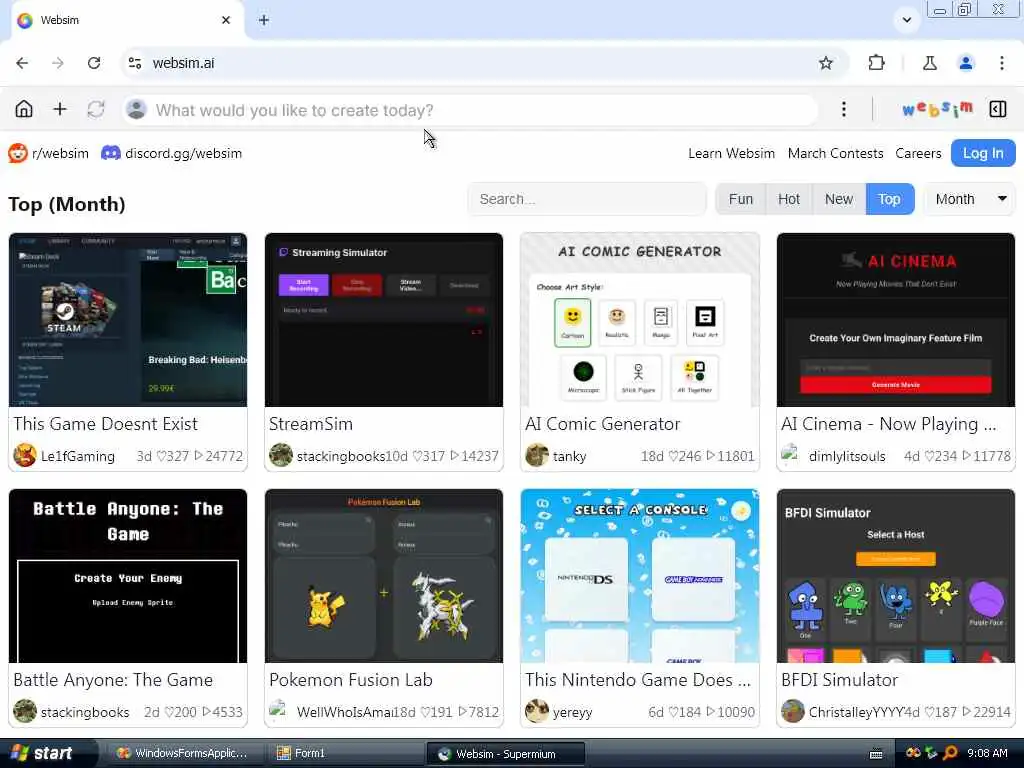Expand the tab search chevron
The height and width of the screenshot is (768, 1024).
[x=906, y=20]
